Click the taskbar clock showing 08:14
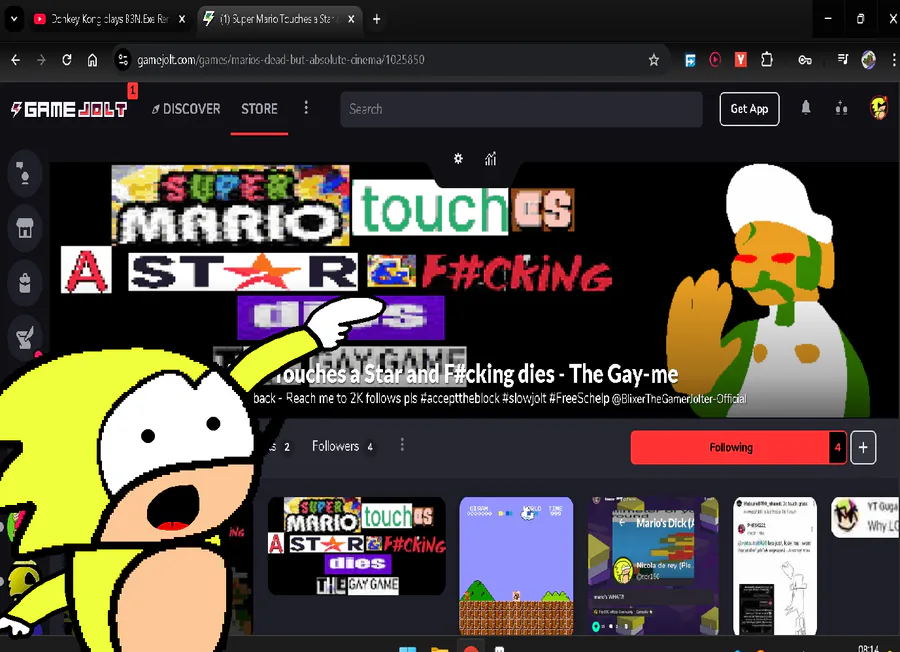This screenshot has width=900, height=652. (868, 648)
